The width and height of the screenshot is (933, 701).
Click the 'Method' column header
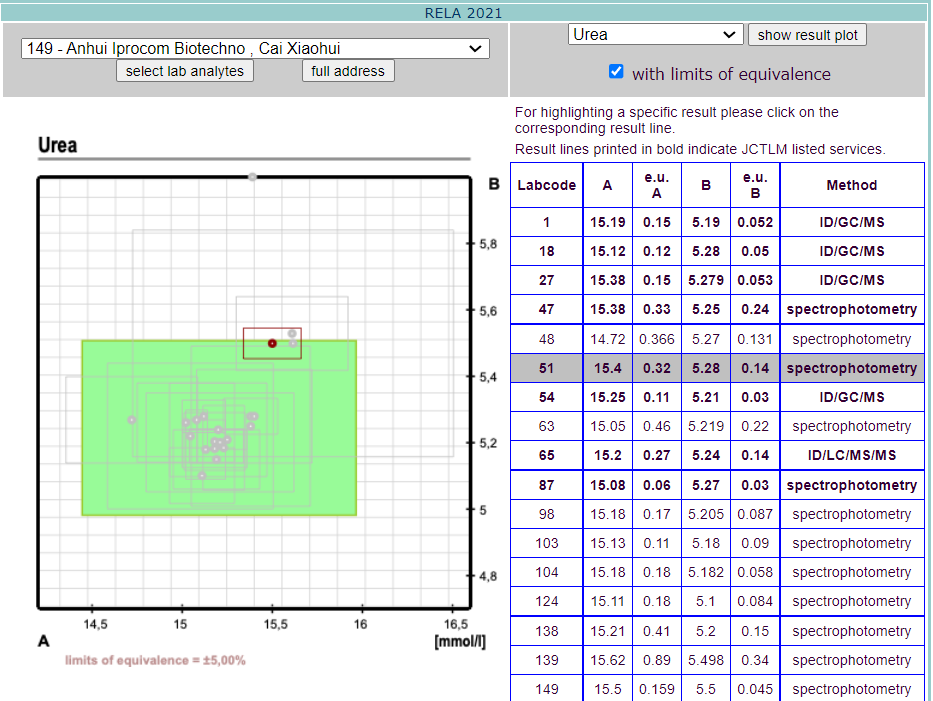click(851, 185)
